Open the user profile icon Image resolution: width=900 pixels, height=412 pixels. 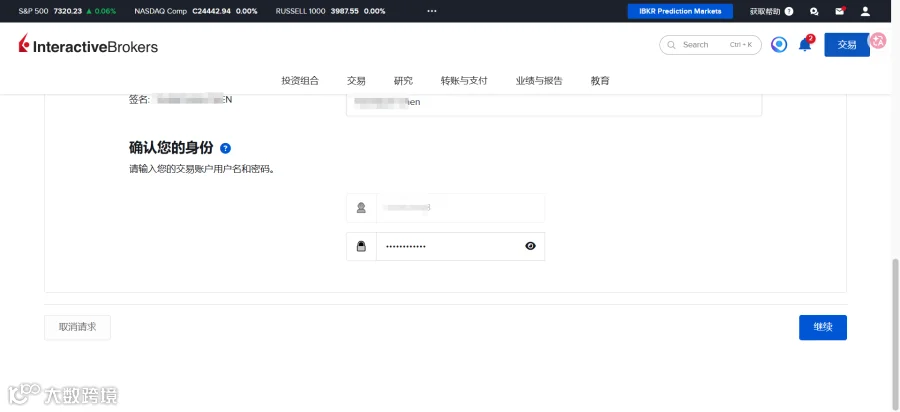point(866,11)
